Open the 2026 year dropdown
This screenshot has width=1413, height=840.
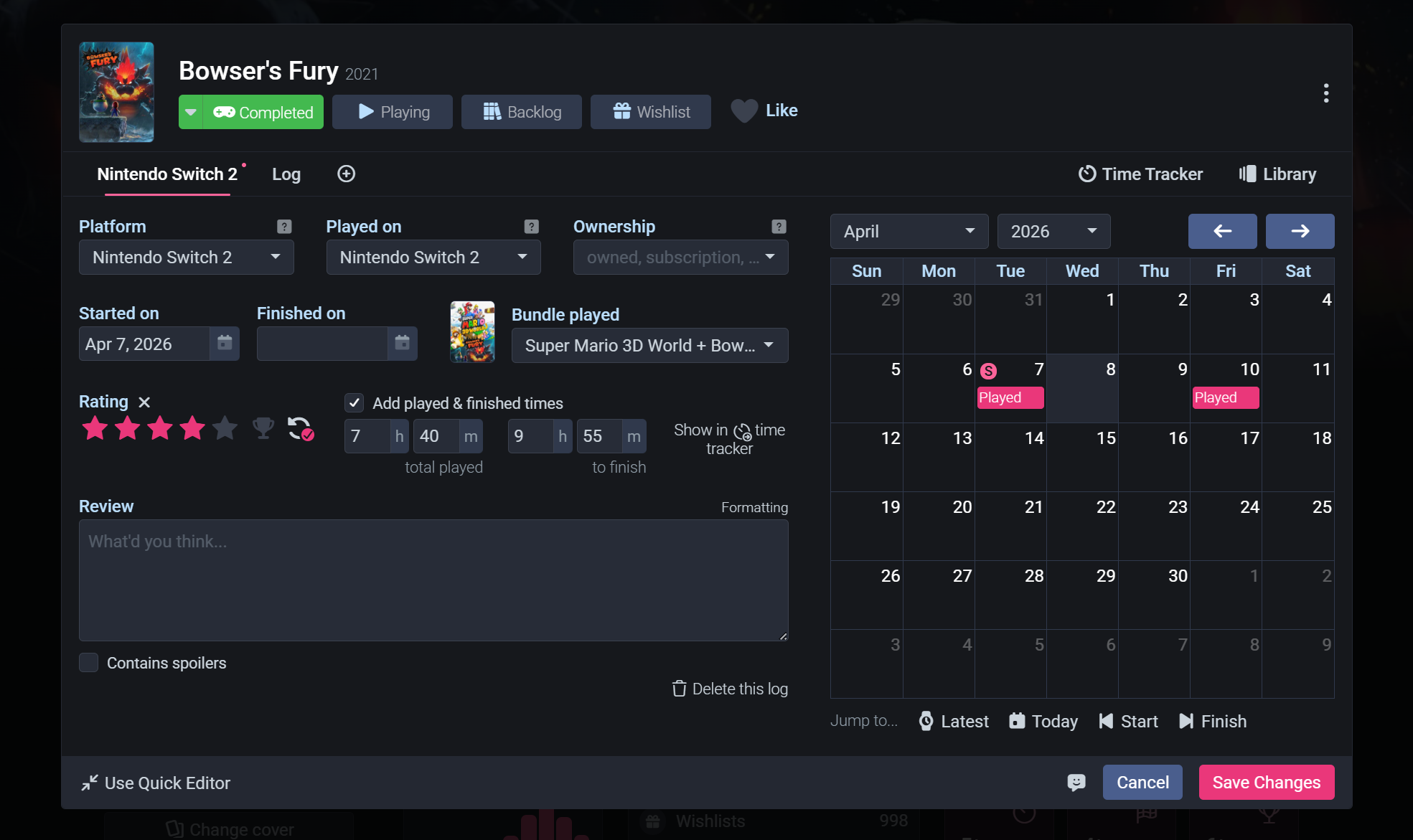click(x=1054, y=231)
